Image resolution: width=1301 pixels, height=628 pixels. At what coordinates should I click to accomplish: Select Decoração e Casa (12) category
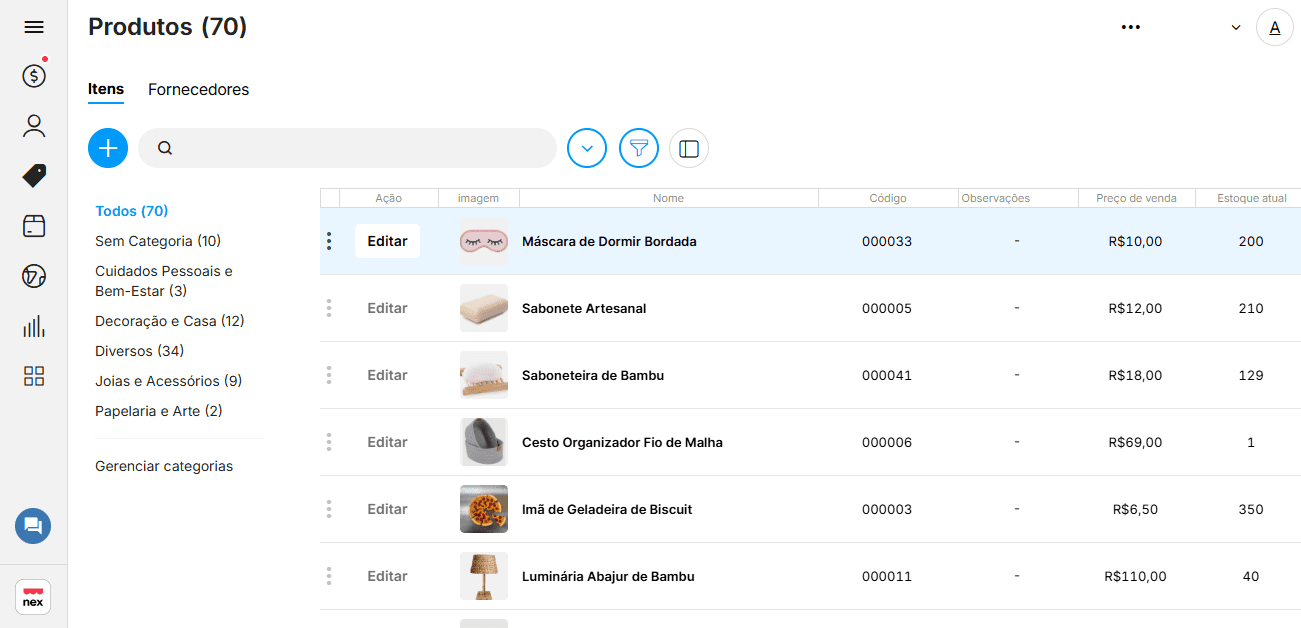click(170, 321)
